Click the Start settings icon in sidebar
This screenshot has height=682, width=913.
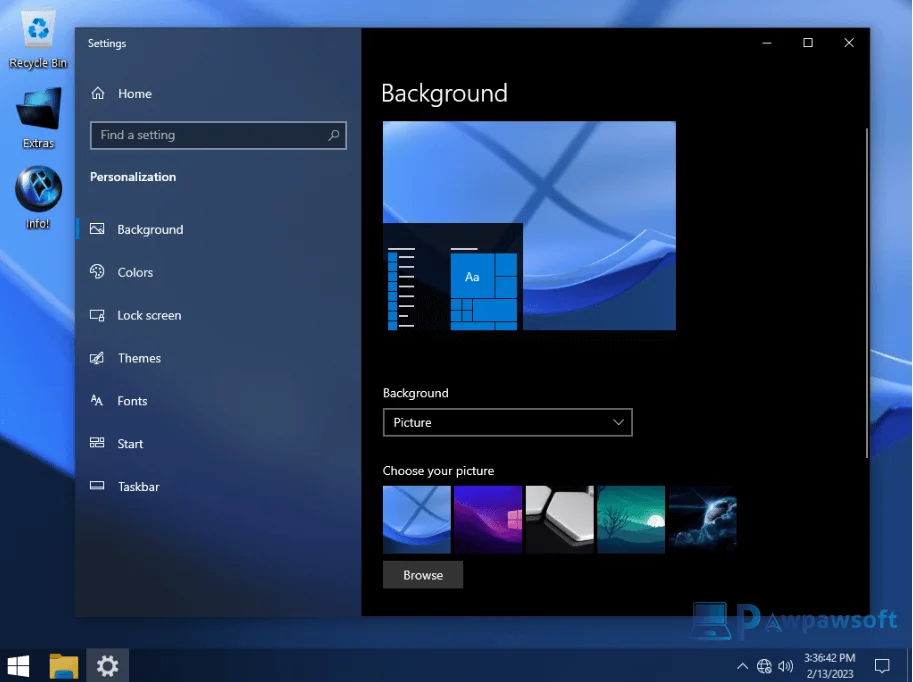coord(96,443)
